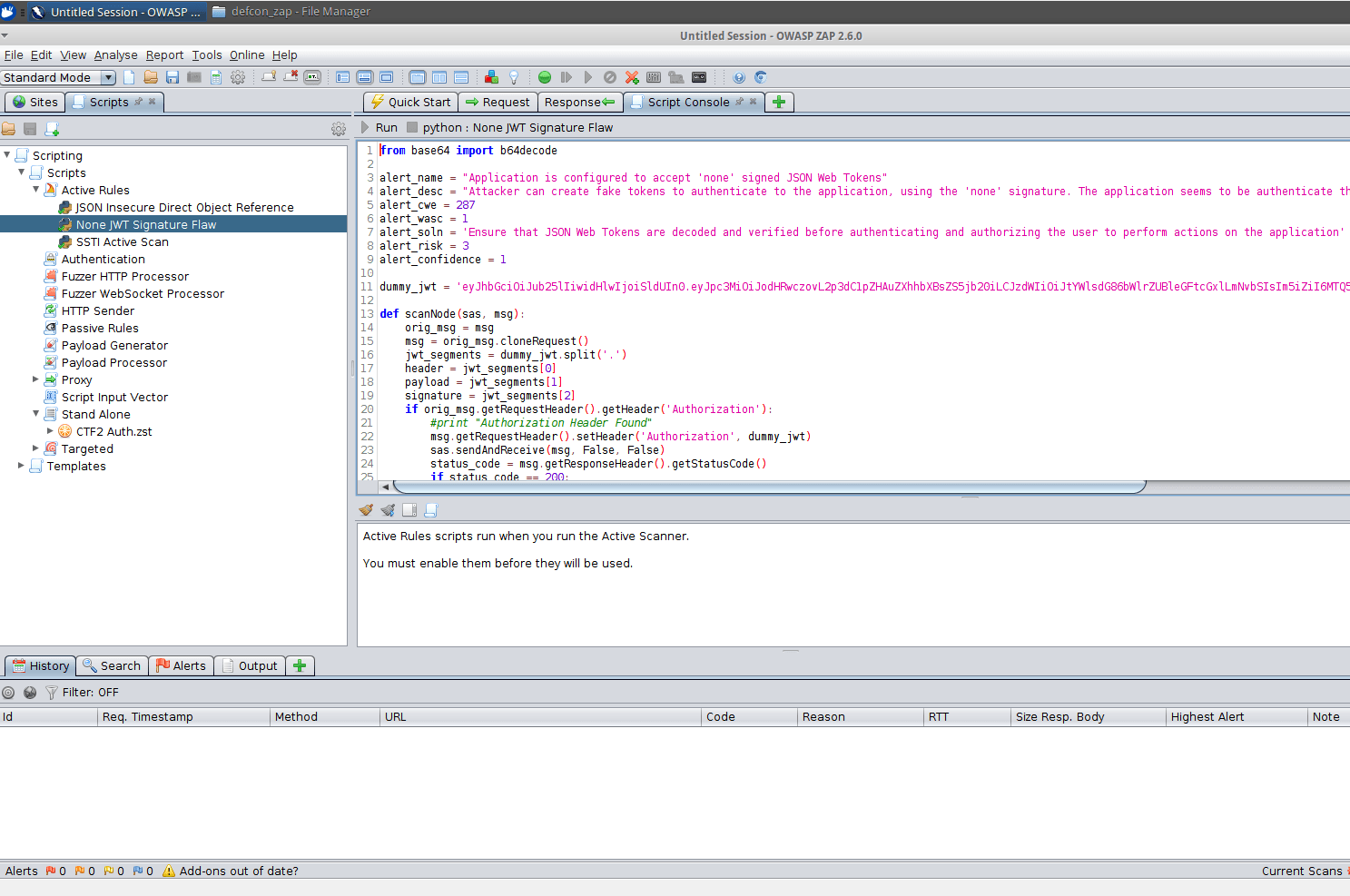Click the help question mark icon
The width and height of the screenshot is (1350, 896).
(739, 77)
